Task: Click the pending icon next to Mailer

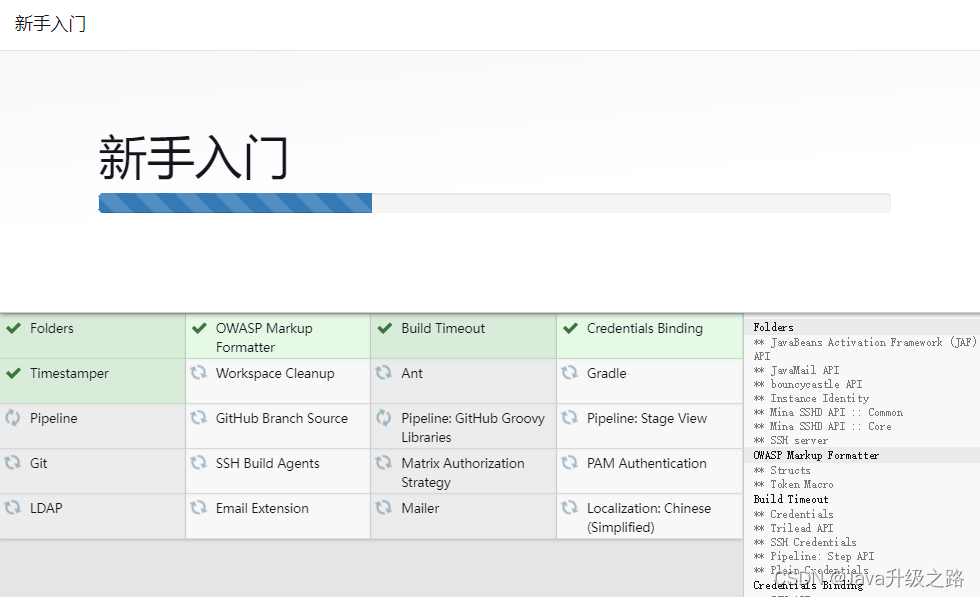Action: coord(384,508)
